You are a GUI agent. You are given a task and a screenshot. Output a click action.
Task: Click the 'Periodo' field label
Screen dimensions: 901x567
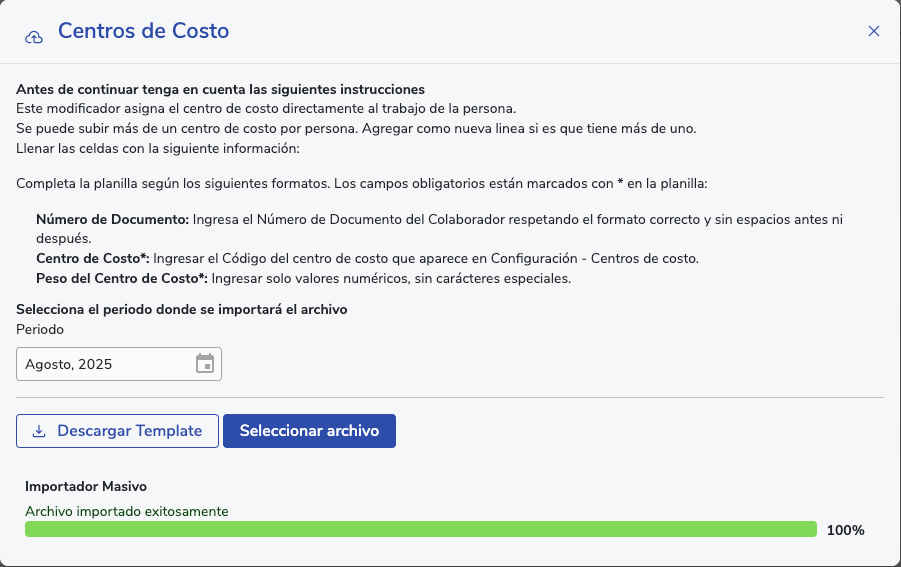coord(39,329)
